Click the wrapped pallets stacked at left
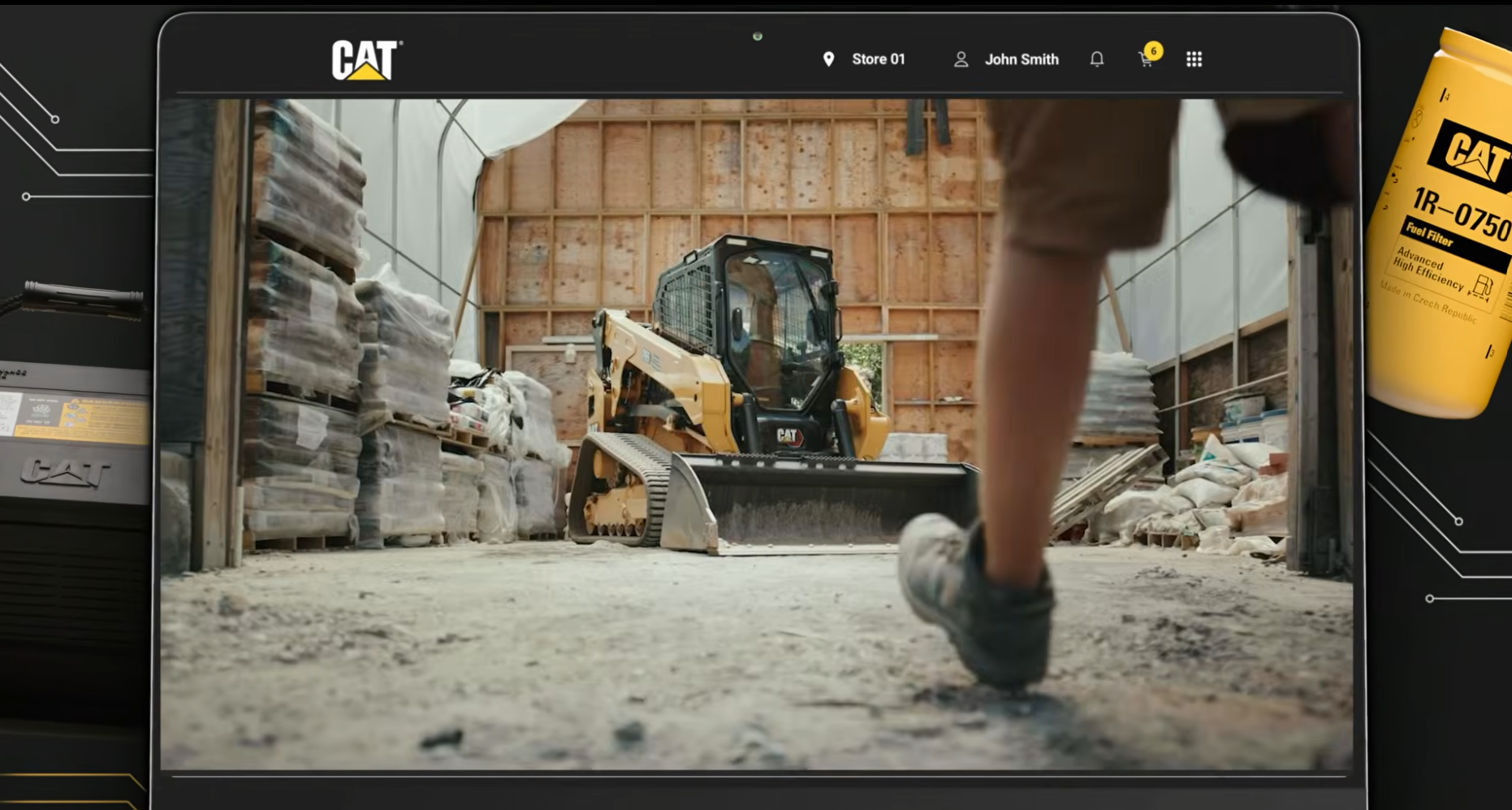1512x810 pixels. (x=305, y=325)
